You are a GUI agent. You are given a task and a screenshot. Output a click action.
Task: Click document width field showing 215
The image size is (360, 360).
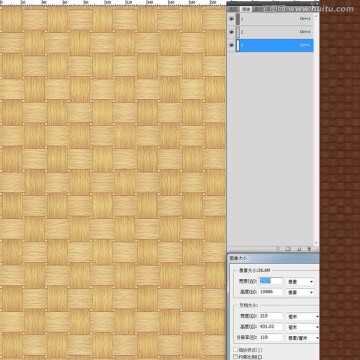tap(271, 316)
